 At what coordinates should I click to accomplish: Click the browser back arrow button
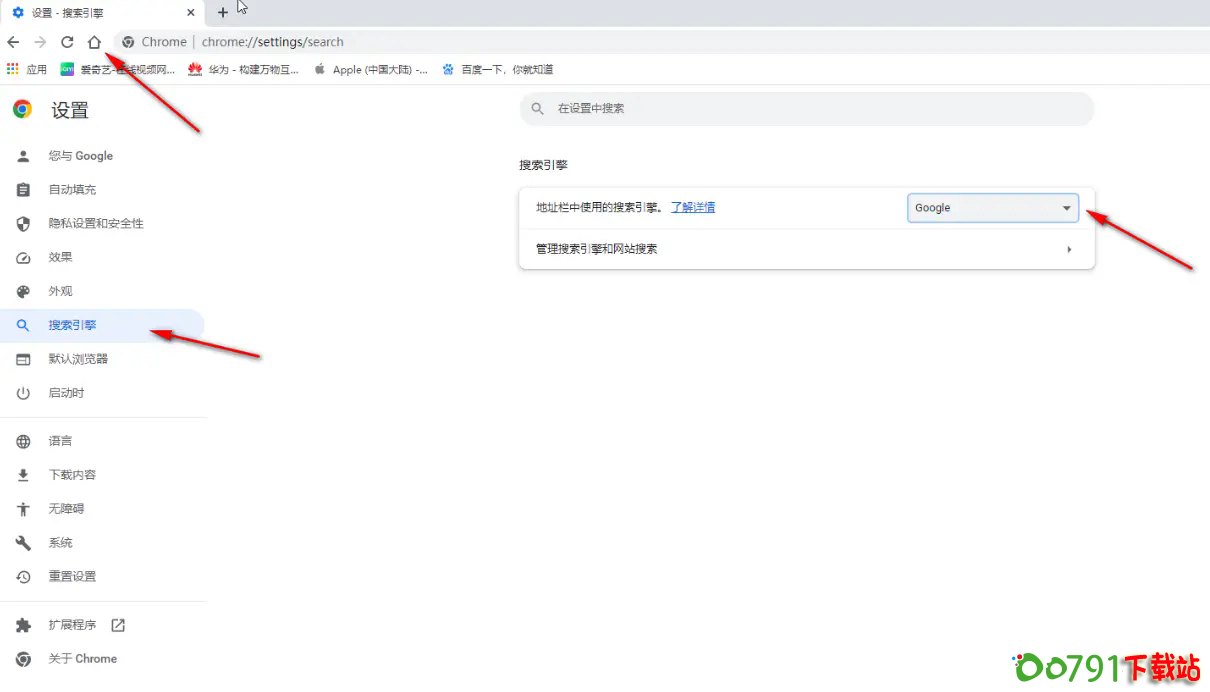(13, 42)
